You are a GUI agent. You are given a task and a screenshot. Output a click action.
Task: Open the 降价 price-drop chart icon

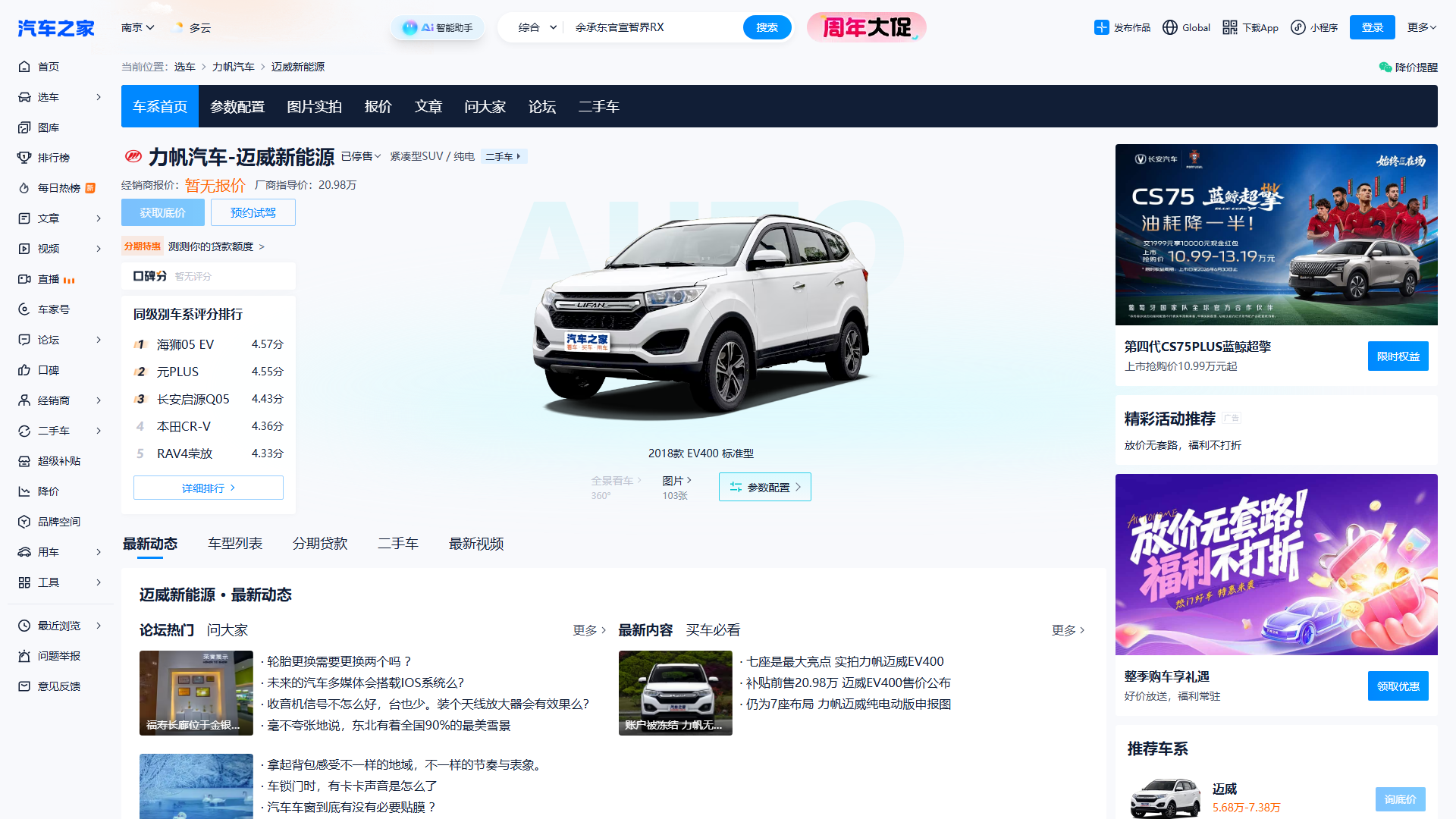tap(24, 491)
